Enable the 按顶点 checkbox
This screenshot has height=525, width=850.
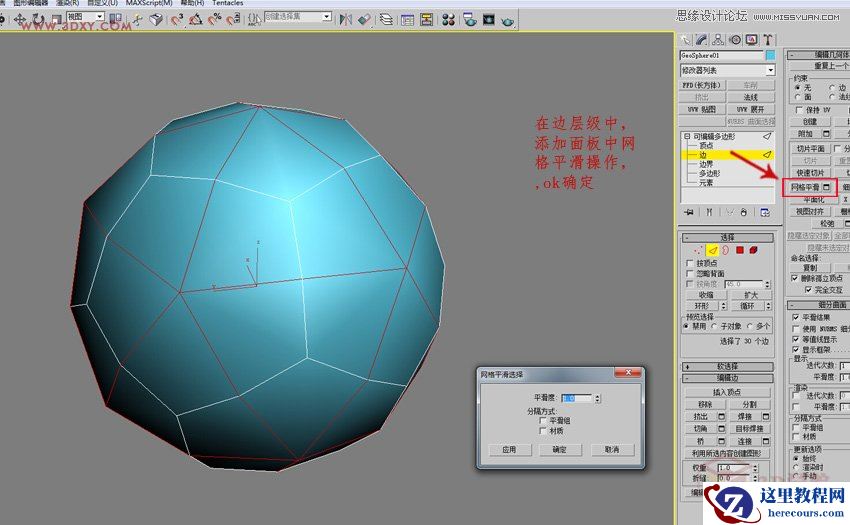690,263
